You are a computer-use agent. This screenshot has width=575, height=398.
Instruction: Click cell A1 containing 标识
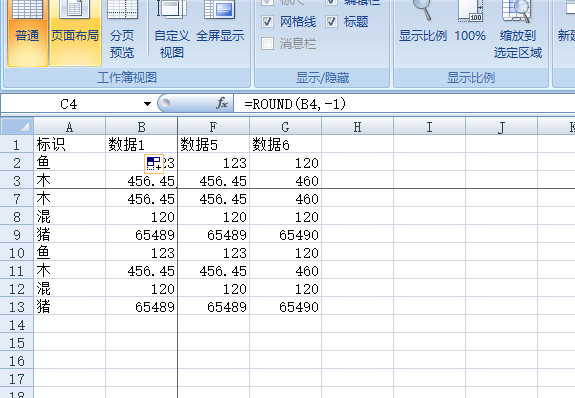69,144
